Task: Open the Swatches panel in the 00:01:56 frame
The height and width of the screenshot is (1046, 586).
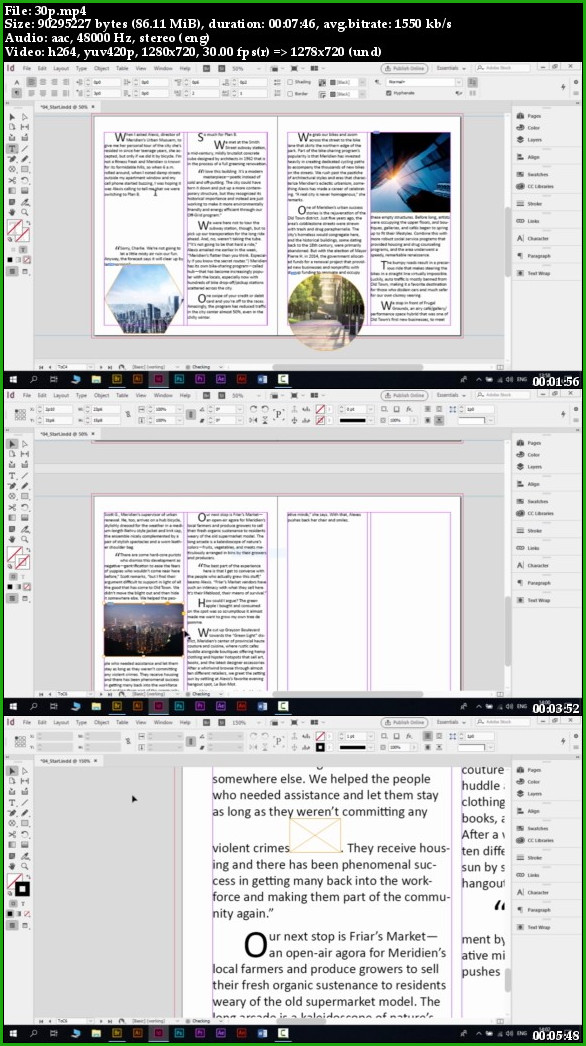Action: [x=530, y=175]
